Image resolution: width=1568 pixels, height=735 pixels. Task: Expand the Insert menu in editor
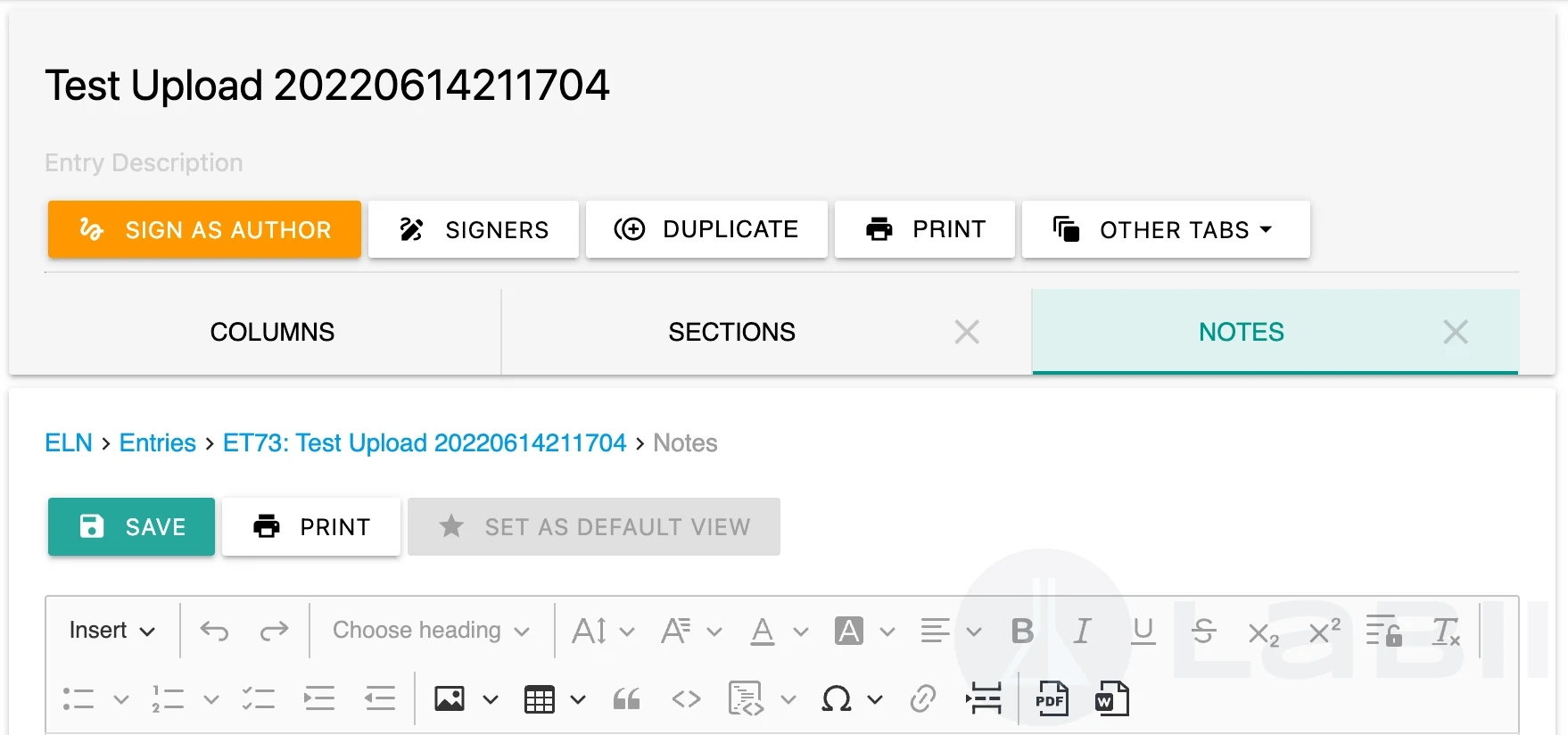pos(111,631)
